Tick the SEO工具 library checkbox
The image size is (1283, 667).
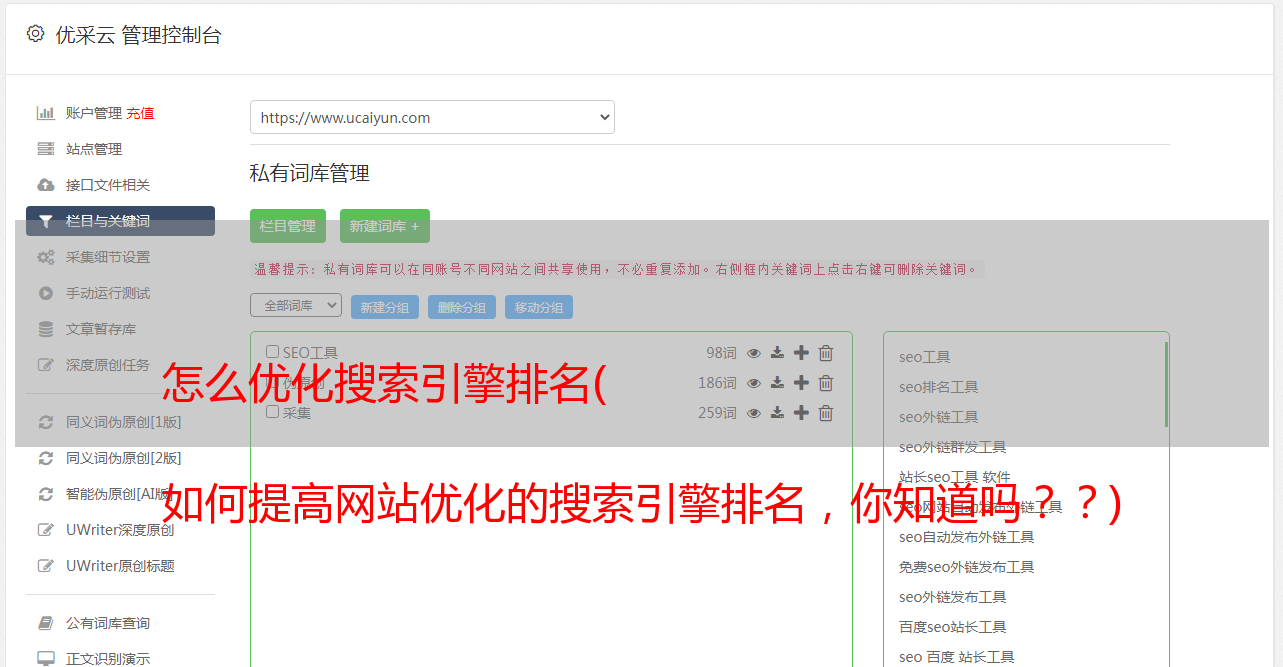click(x=273, y=352)
